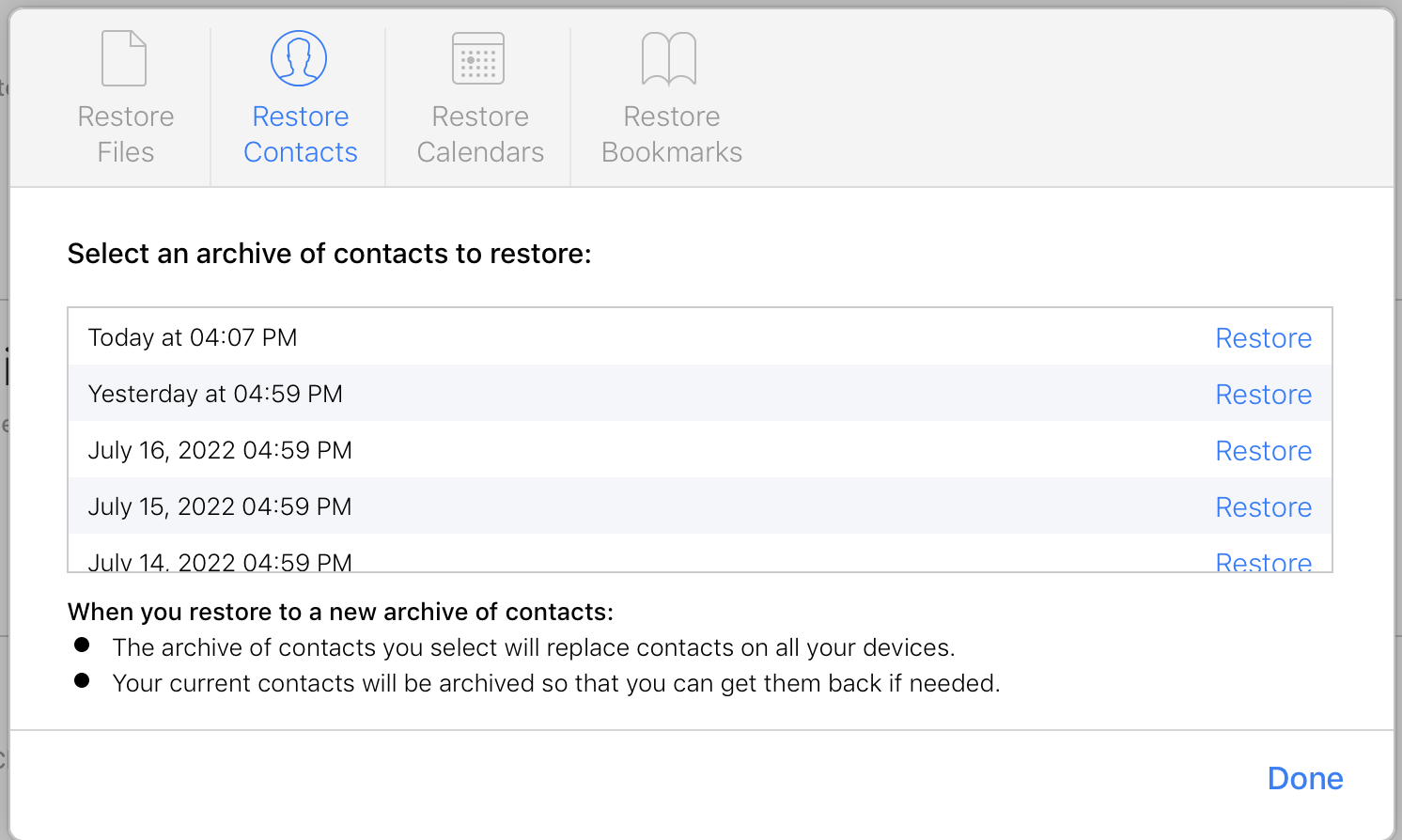1402x840 pixels.
Task: Switch to the Restore Files tab label
Action: pos(126,134)
